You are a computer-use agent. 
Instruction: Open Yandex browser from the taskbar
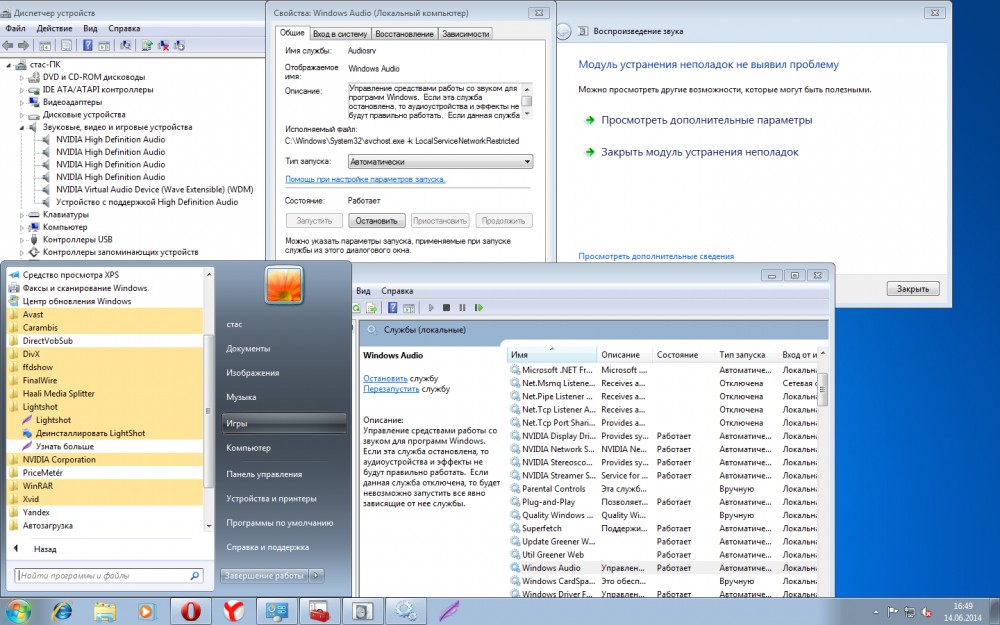[232, 609]
